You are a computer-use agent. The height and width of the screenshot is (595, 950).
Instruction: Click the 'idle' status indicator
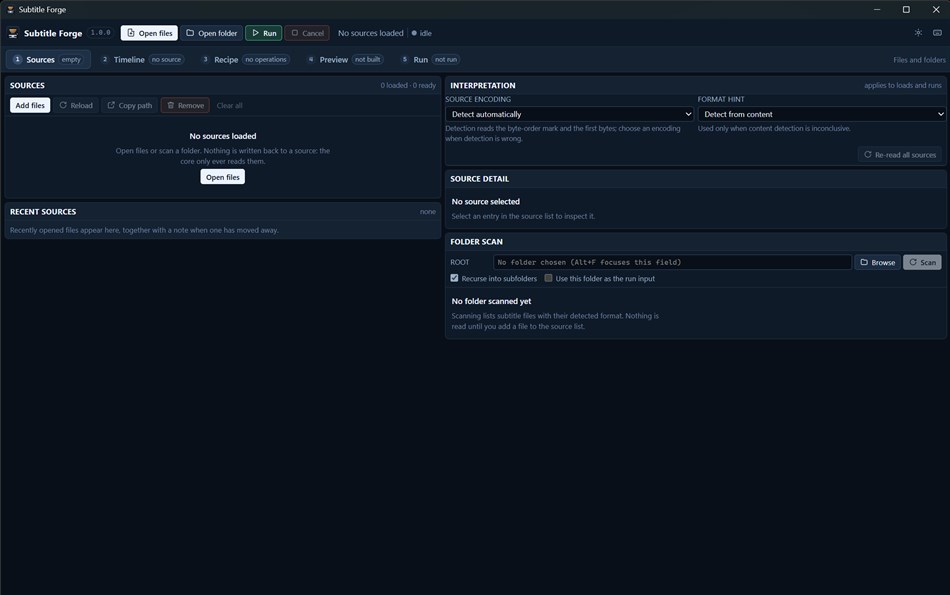coord(422,33)
